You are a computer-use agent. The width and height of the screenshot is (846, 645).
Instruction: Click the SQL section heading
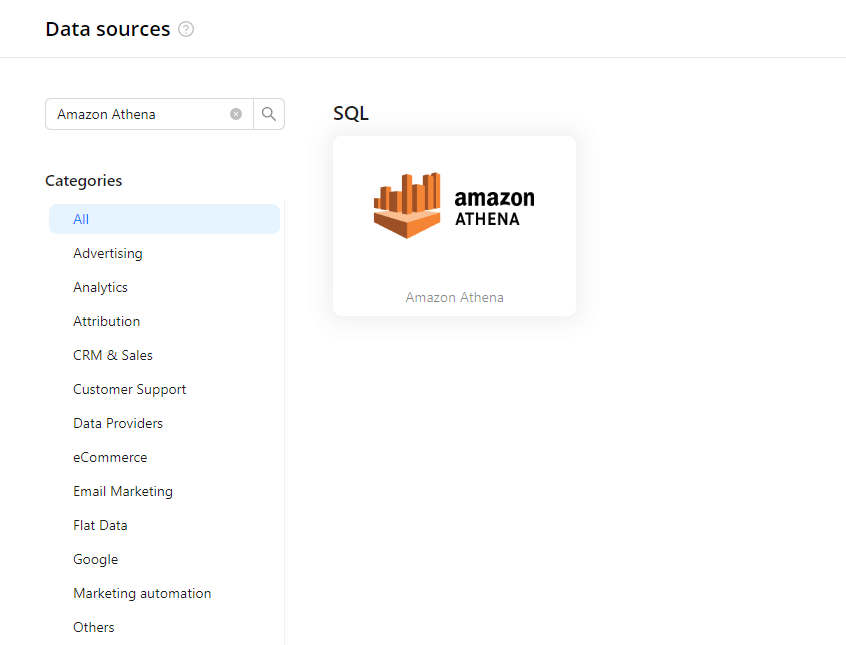(x=351, y=113)
